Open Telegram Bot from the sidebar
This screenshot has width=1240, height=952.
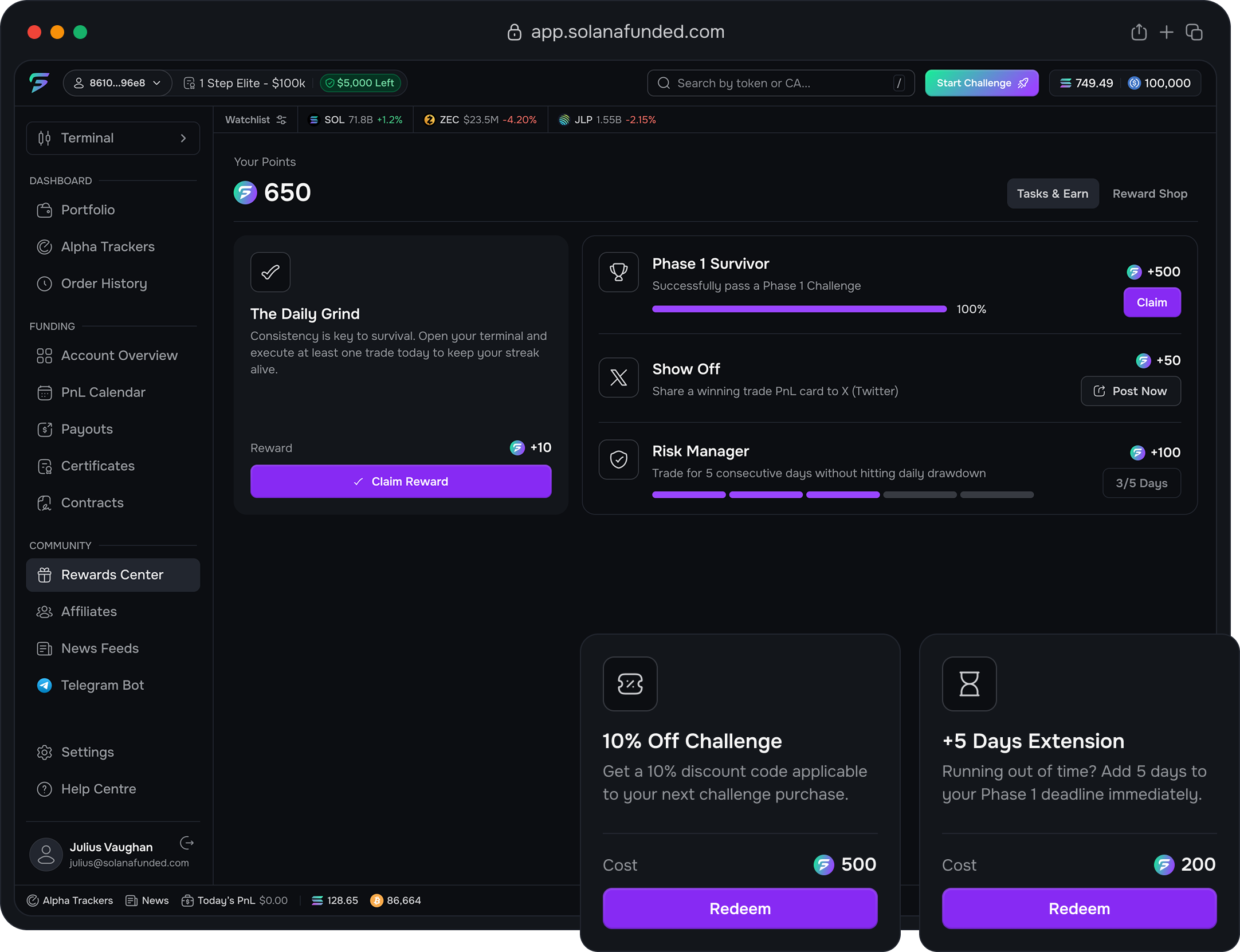pyautogui.click(x=102, y=685)
